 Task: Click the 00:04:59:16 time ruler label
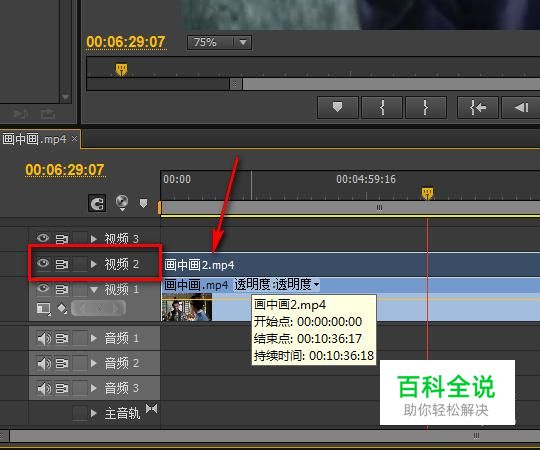(x=366, y=179)
